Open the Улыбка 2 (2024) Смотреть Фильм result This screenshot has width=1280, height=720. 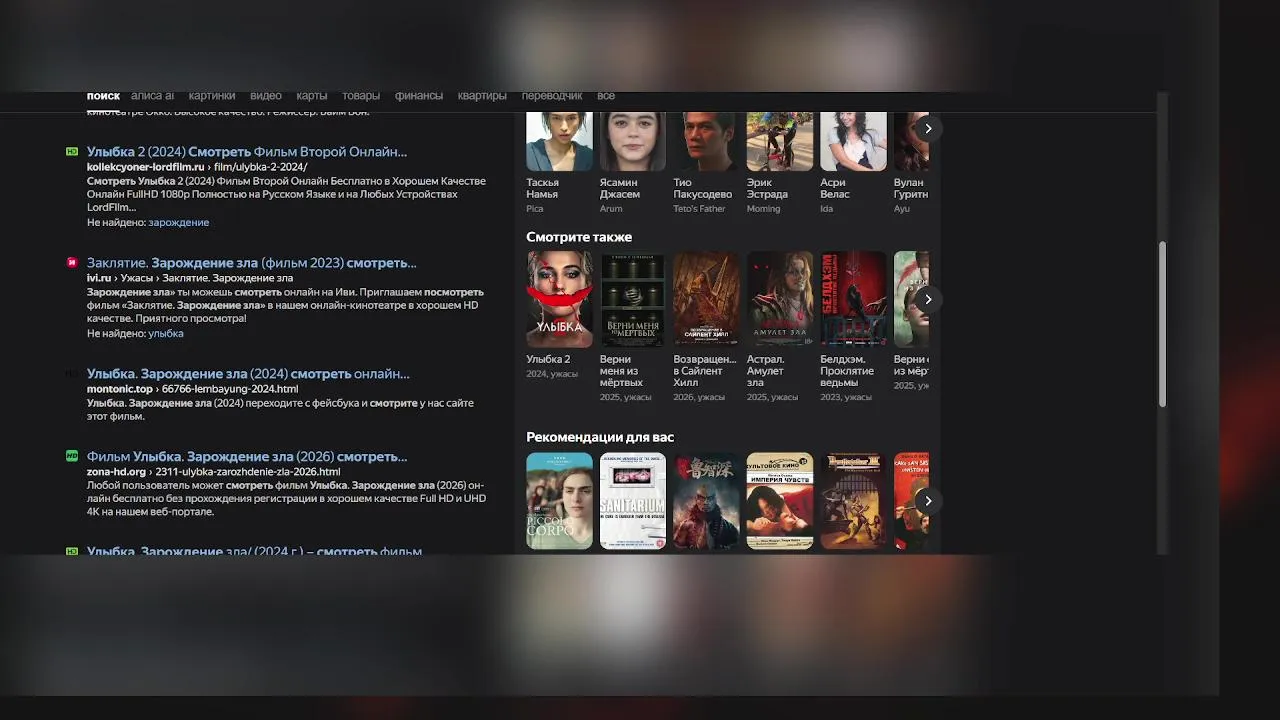pos(247,152)
